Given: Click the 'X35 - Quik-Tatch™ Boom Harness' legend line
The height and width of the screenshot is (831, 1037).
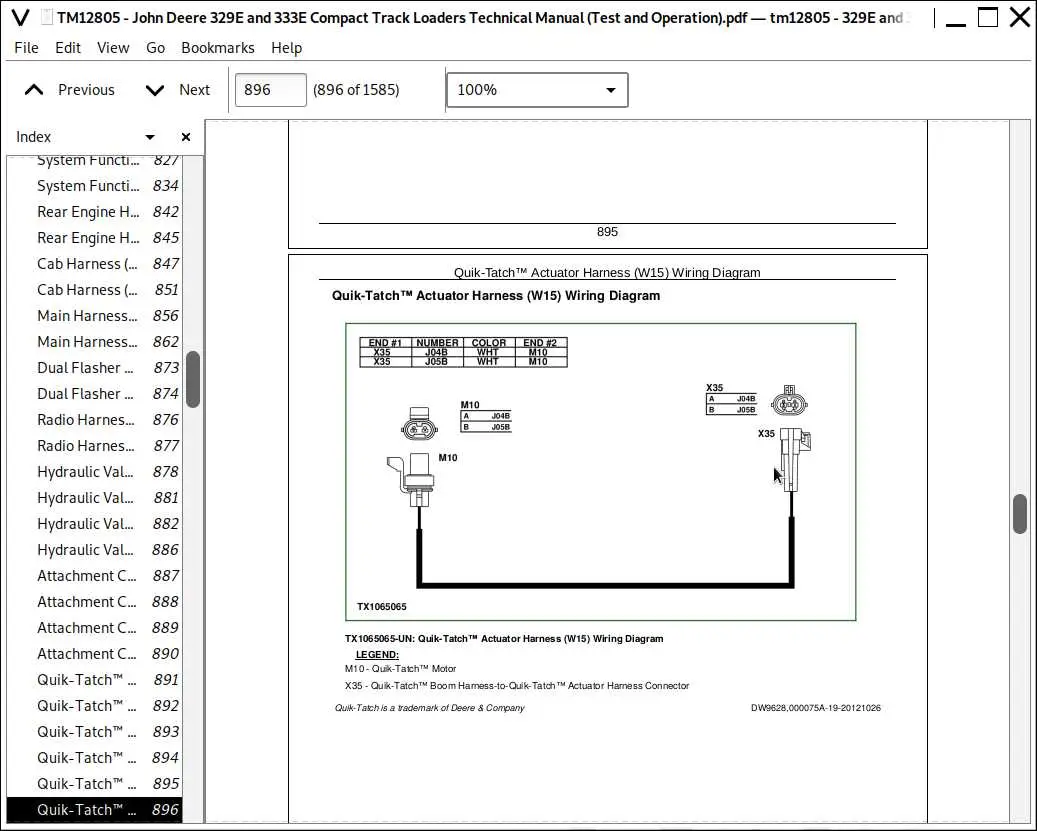Looking at the screenshot, I should point(517,686).
